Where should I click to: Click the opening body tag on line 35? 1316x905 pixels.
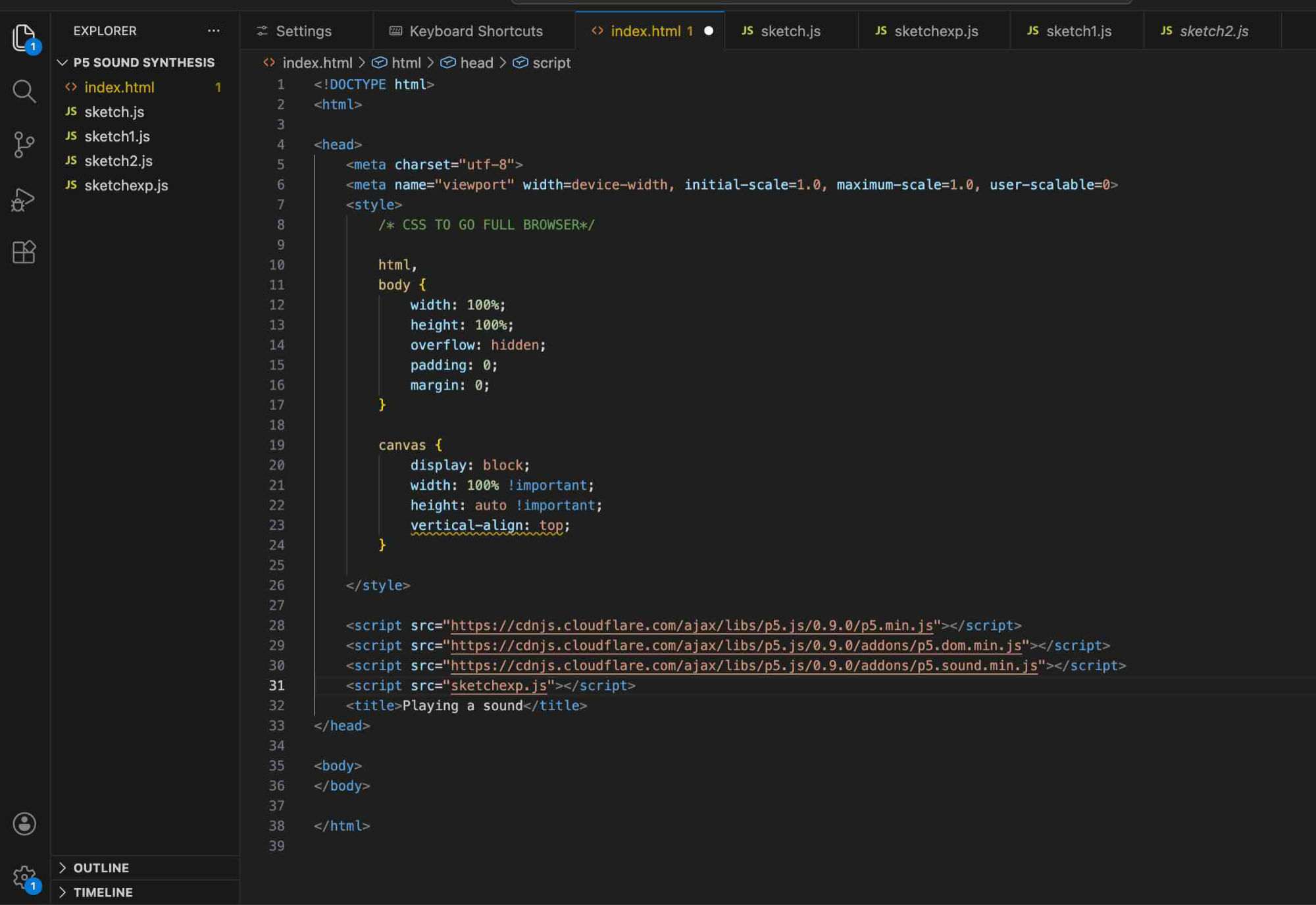[338, 765]
